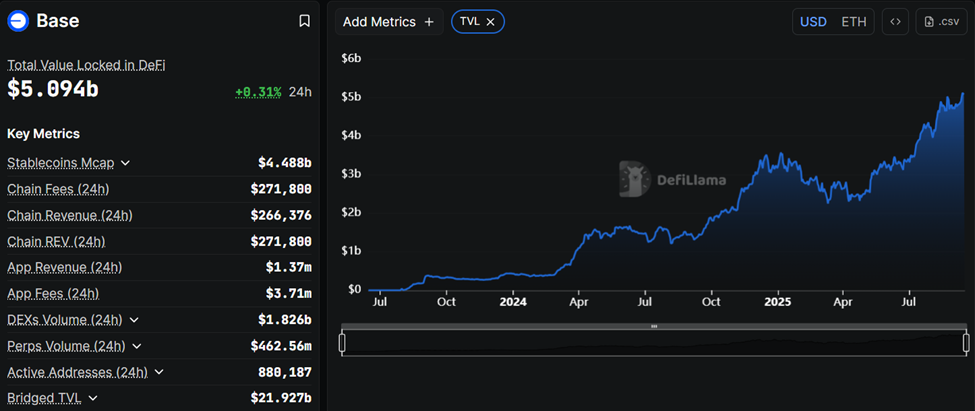Click the $1.826b DEXs volume value

pos(285,320)
